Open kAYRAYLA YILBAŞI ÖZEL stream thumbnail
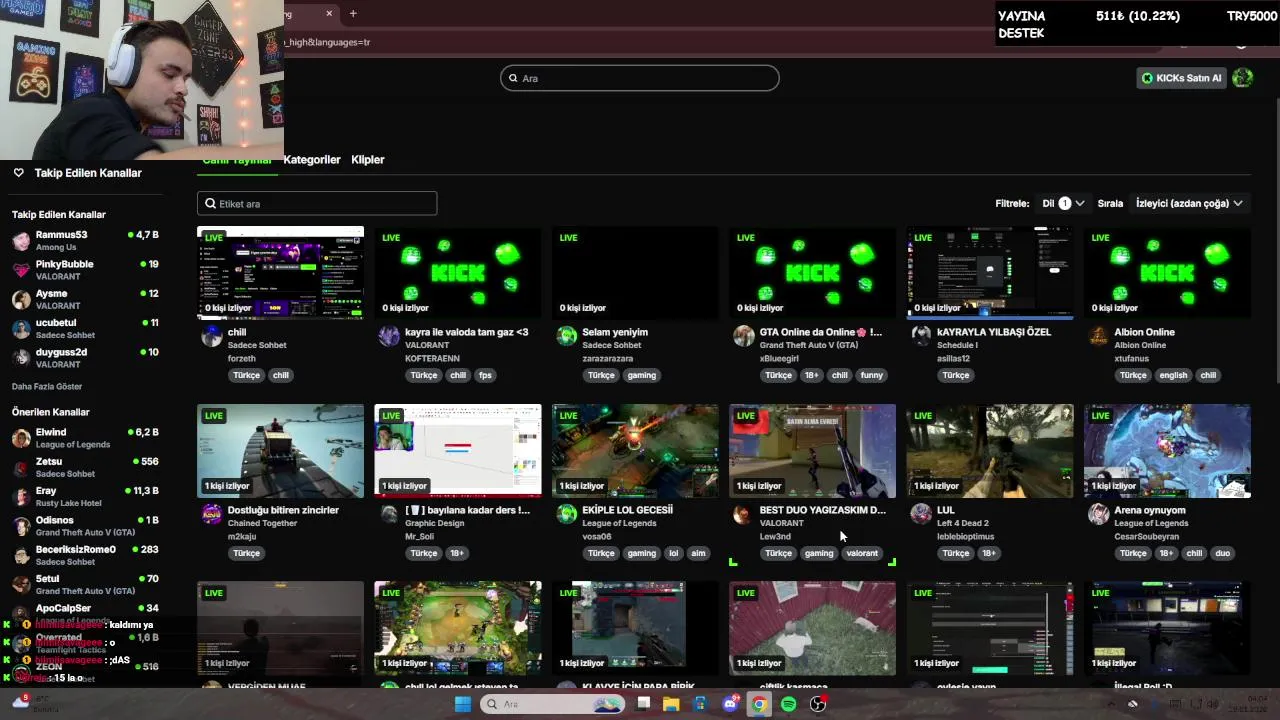The height and width of the screenshot is (720, 1280). point(990,273)
